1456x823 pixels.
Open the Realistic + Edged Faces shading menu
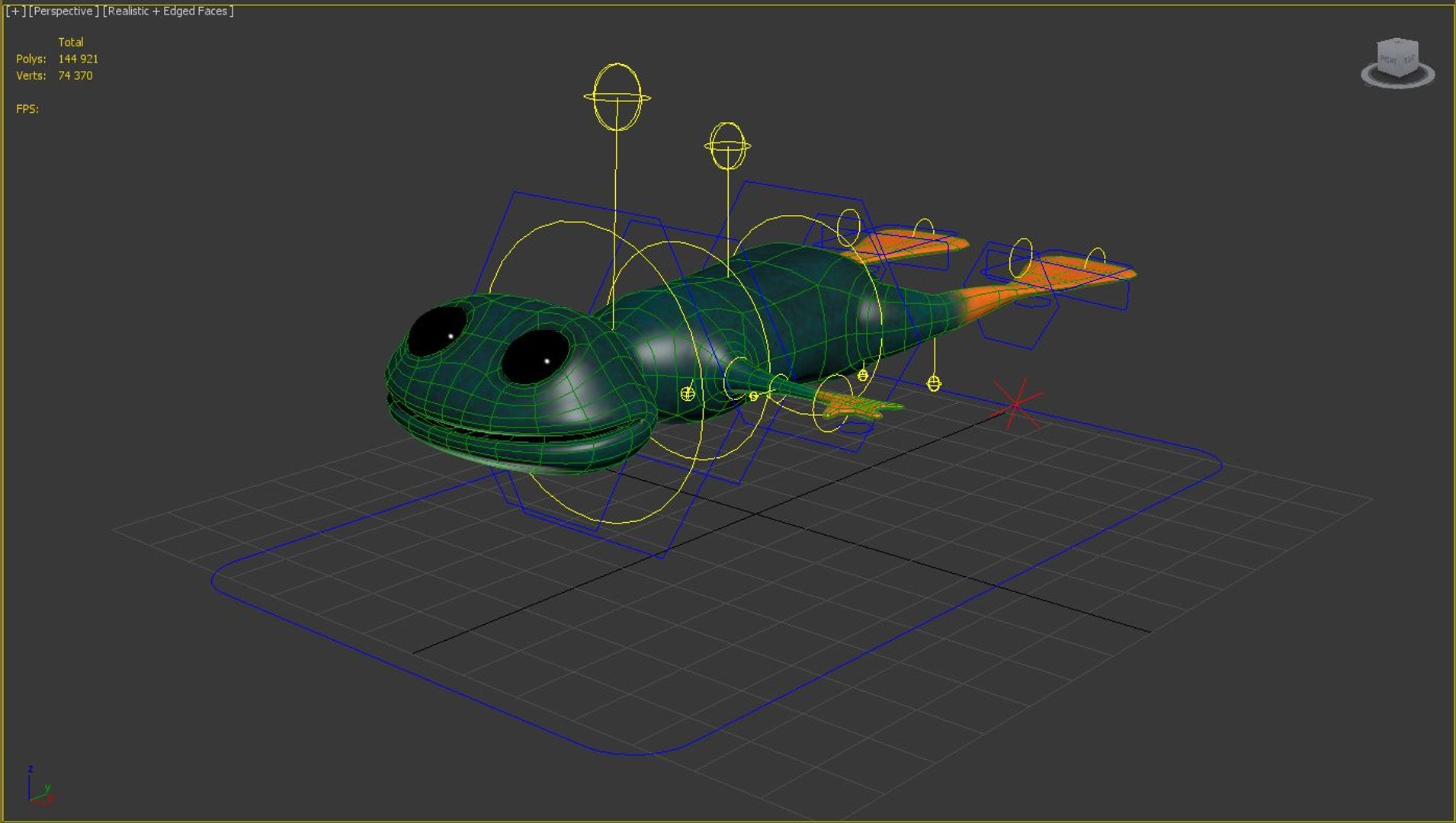pos(168,11)
